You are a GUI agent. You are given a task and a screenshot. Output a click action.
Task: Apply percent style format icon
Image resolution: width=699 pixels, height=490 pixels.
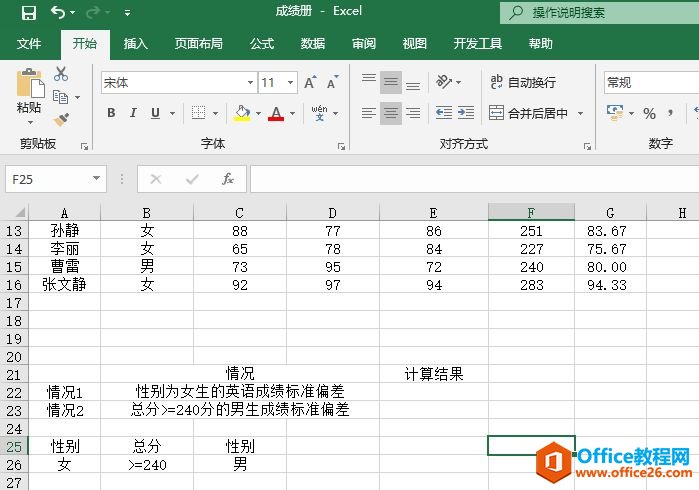[x=649, y=113]
